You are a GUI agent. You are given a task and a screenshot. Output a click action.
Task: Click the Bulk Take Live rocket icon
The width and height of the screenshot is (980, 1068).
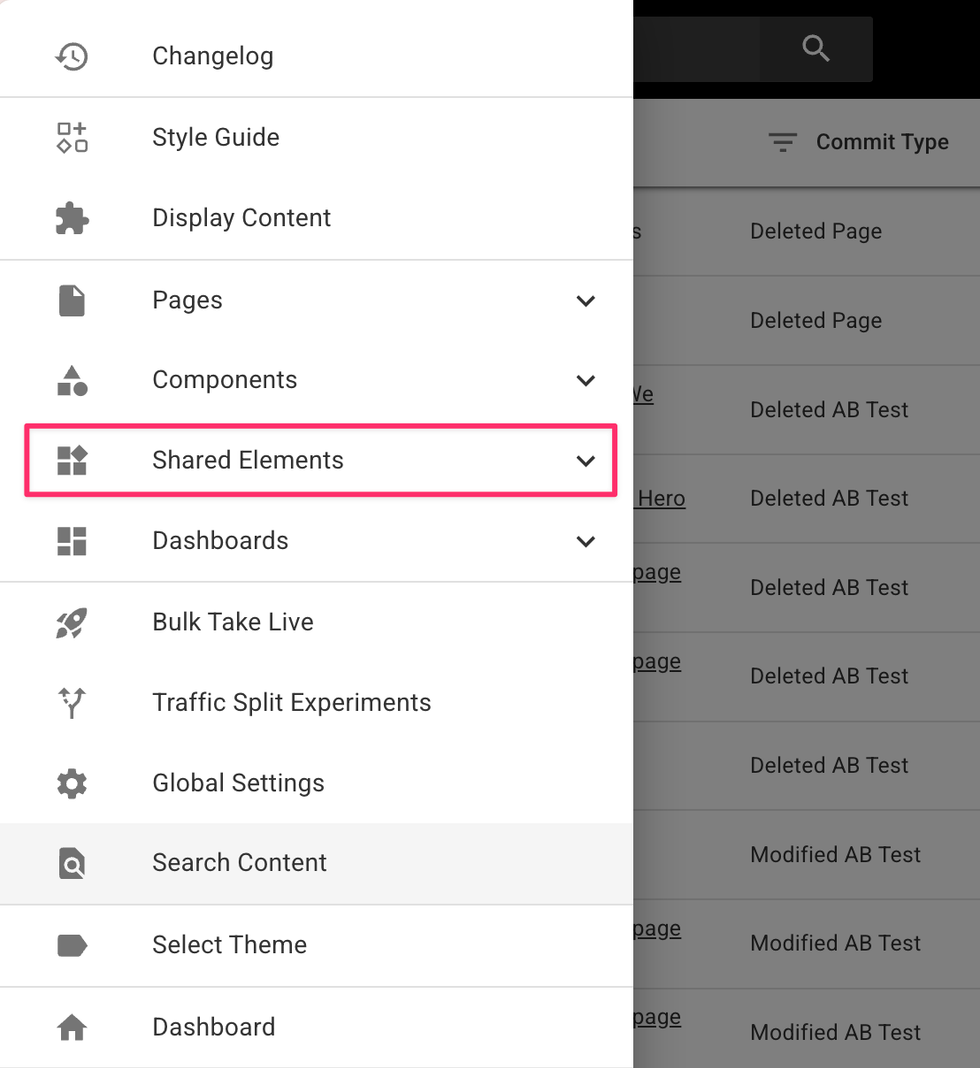click(72, 622)
